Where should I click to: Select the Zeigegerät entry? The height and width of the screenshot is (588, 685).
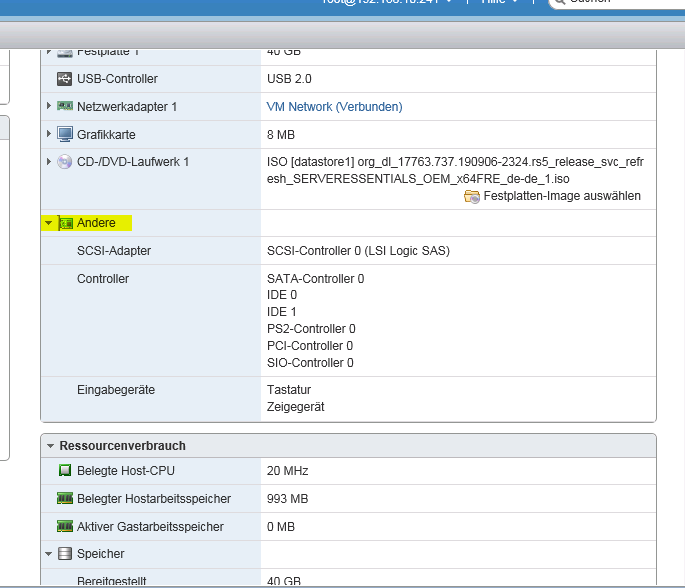295,407
